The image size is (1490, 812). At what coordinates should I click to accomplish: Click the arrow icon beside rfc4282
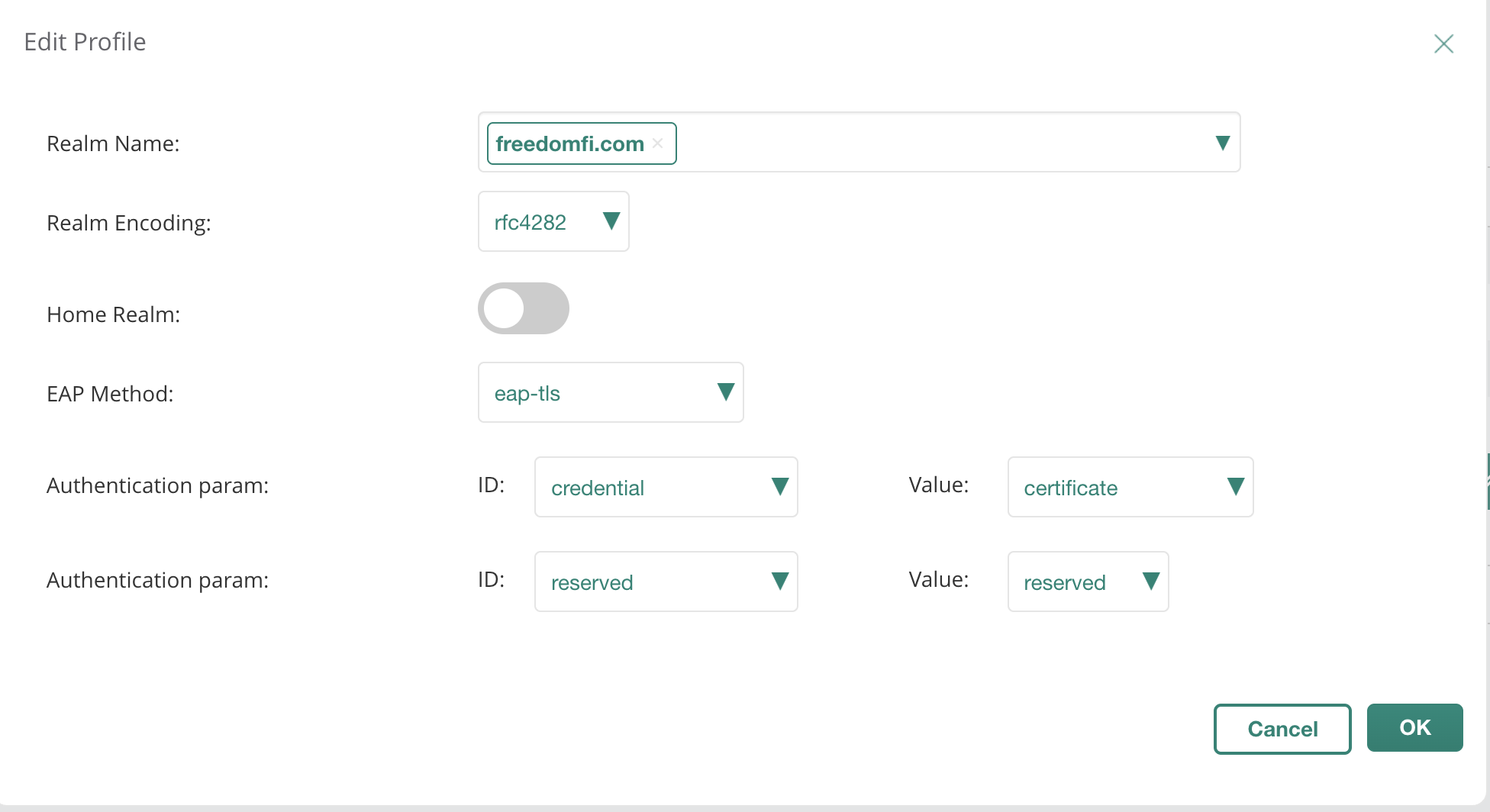pyautogui.click(x=611, y=221)
